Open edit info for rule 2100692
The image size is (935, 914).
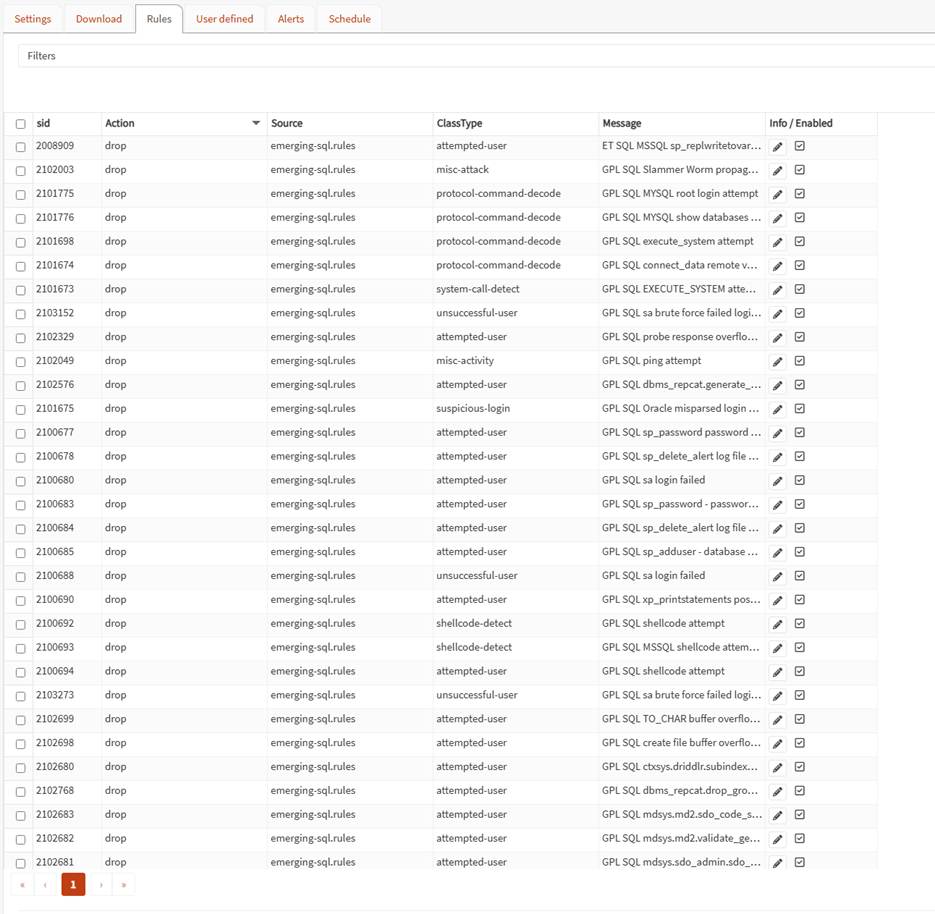tap(778, 624)
